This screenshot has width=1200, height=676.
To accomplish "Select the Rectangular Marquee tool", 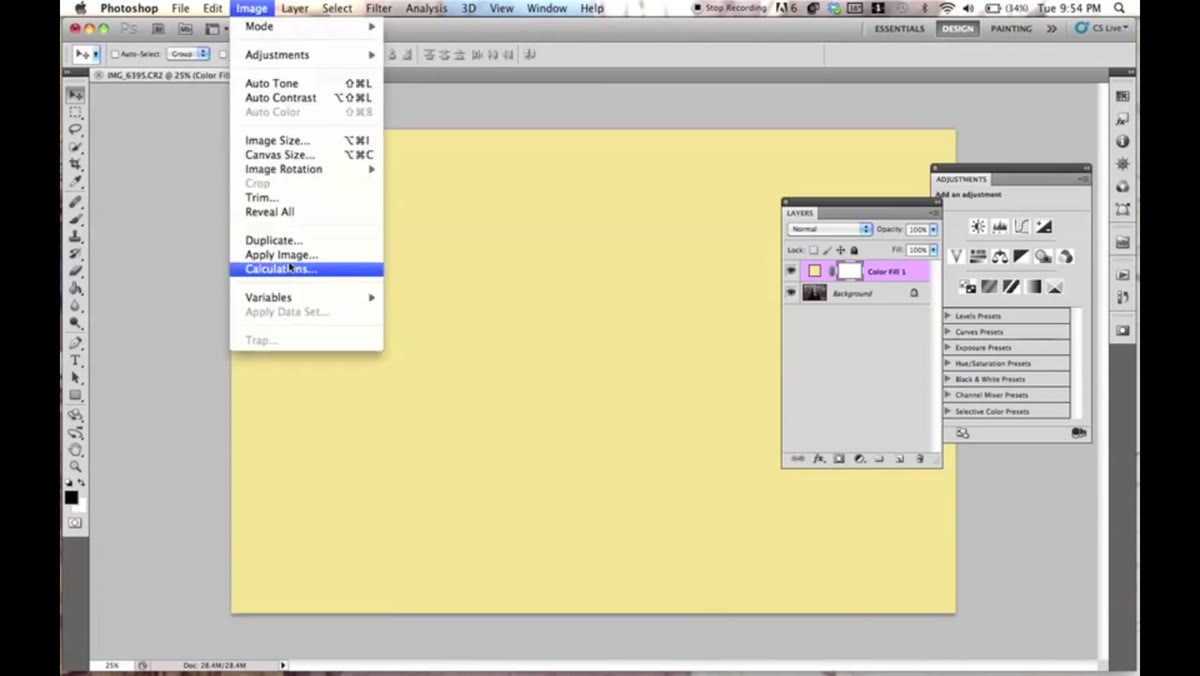I will 75,112.
